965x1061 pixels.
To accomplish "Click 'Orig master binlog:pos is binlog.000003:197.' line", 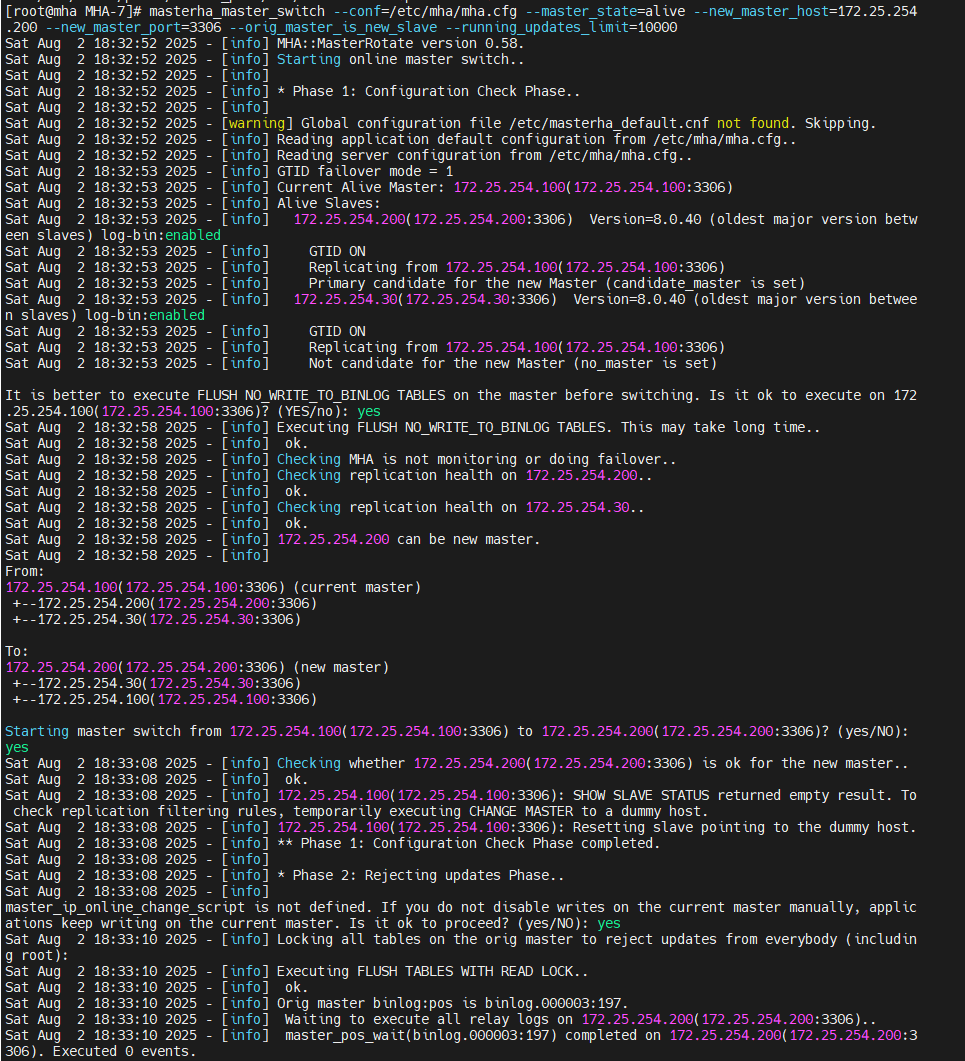I will (453, 1003).
